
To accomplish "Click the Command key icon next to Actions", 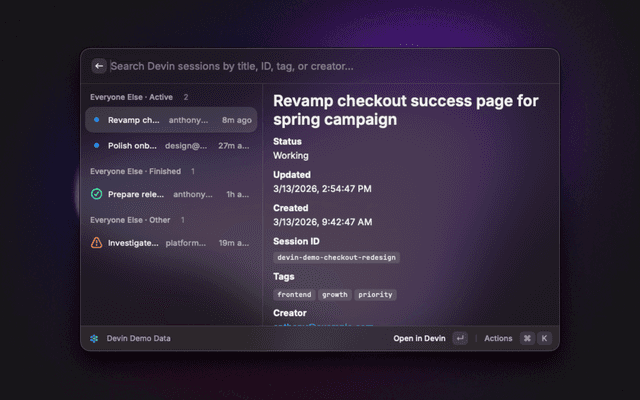I will tap(527, 338).
